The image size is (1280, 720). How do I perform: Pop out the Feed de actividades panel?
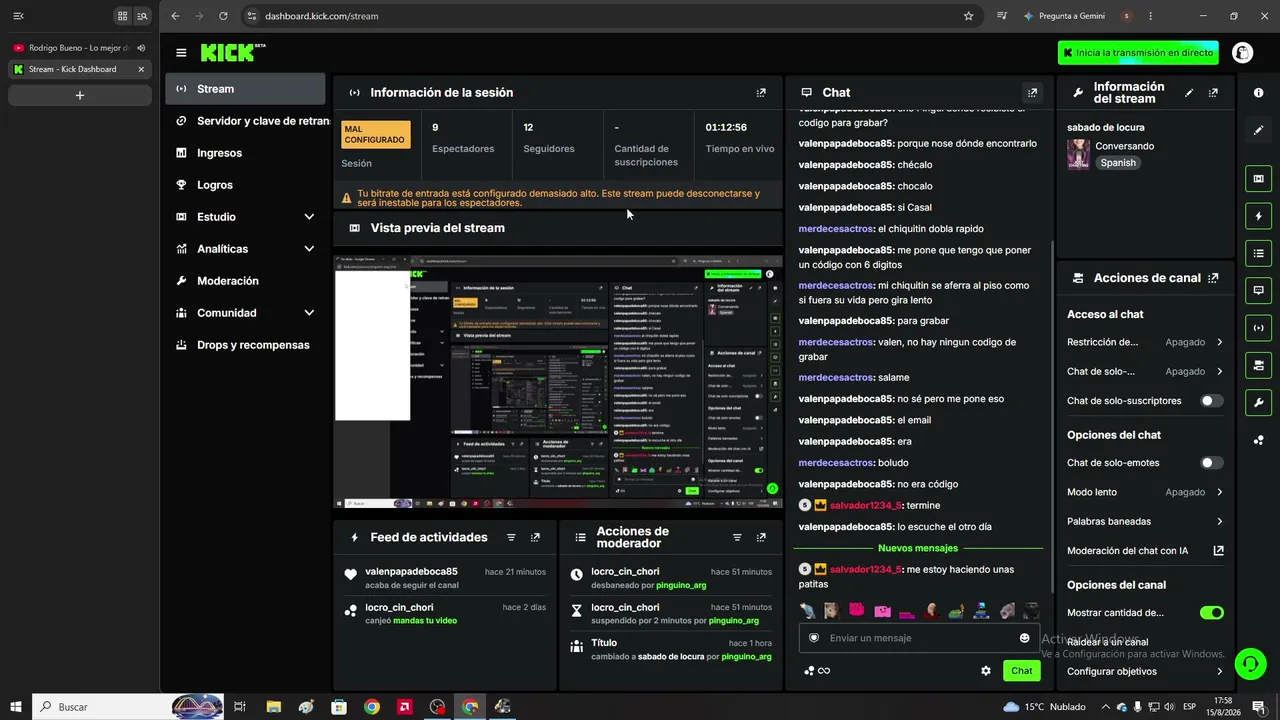tap(535, 537)
